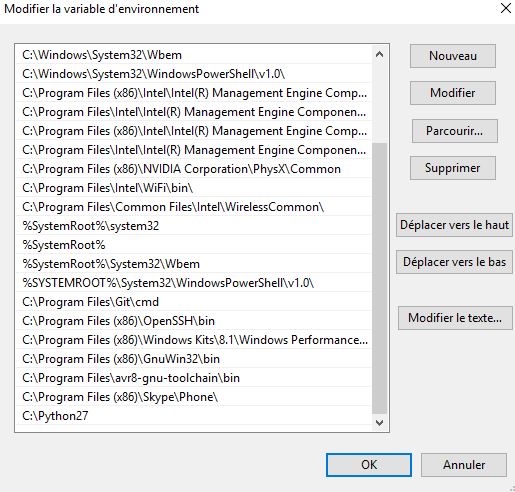Select the C:\Python27 entry
The width and height of the screenshot is (515, 492).
click(x=193, y=416)
